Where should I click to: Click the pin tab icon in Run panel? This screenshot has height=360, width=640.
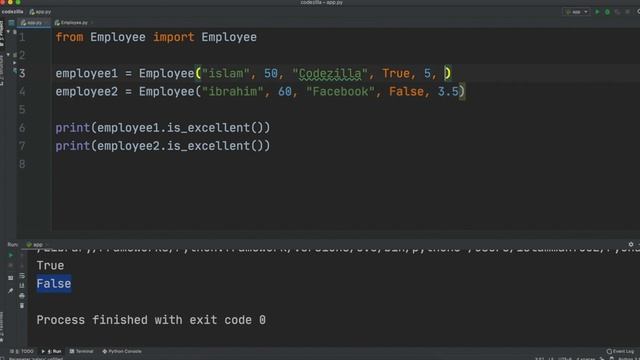[11, 291]
